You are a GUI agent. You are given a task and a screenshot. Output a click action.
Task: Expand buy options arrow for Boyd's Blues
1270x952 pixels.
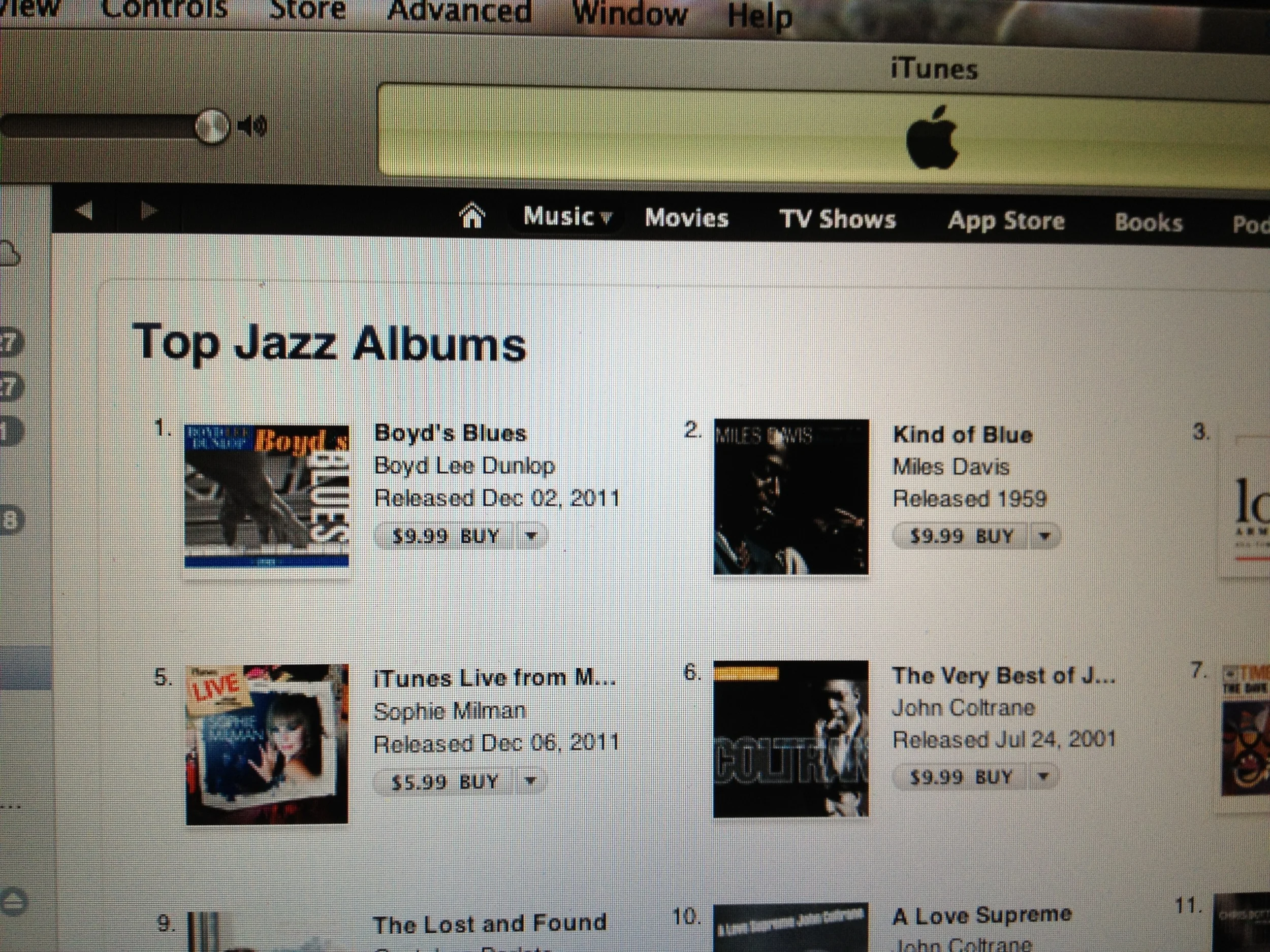pos(531,536)
